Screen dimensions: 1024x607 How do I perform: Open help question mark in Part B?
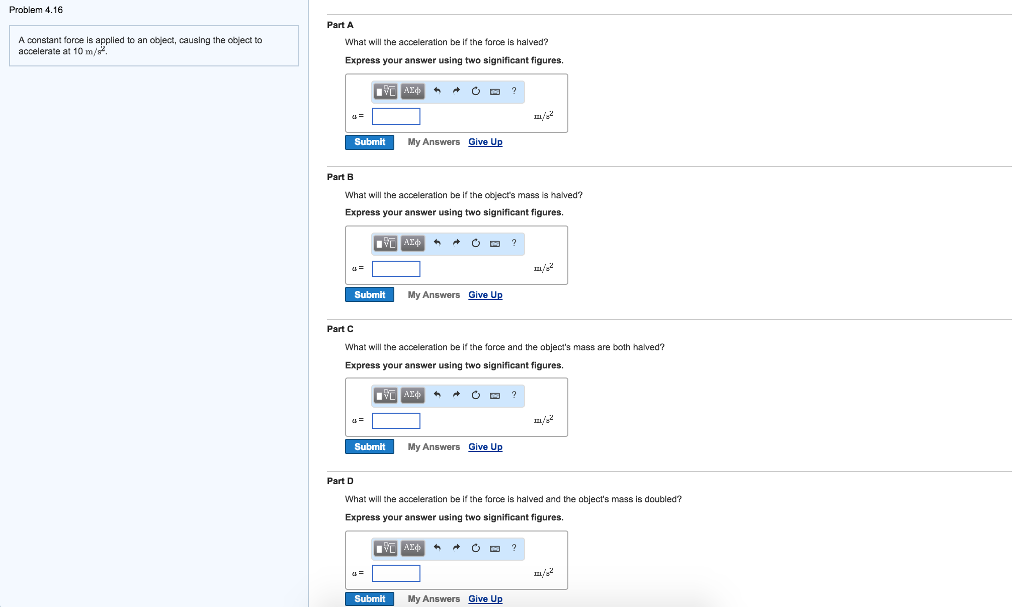[514, 243]
